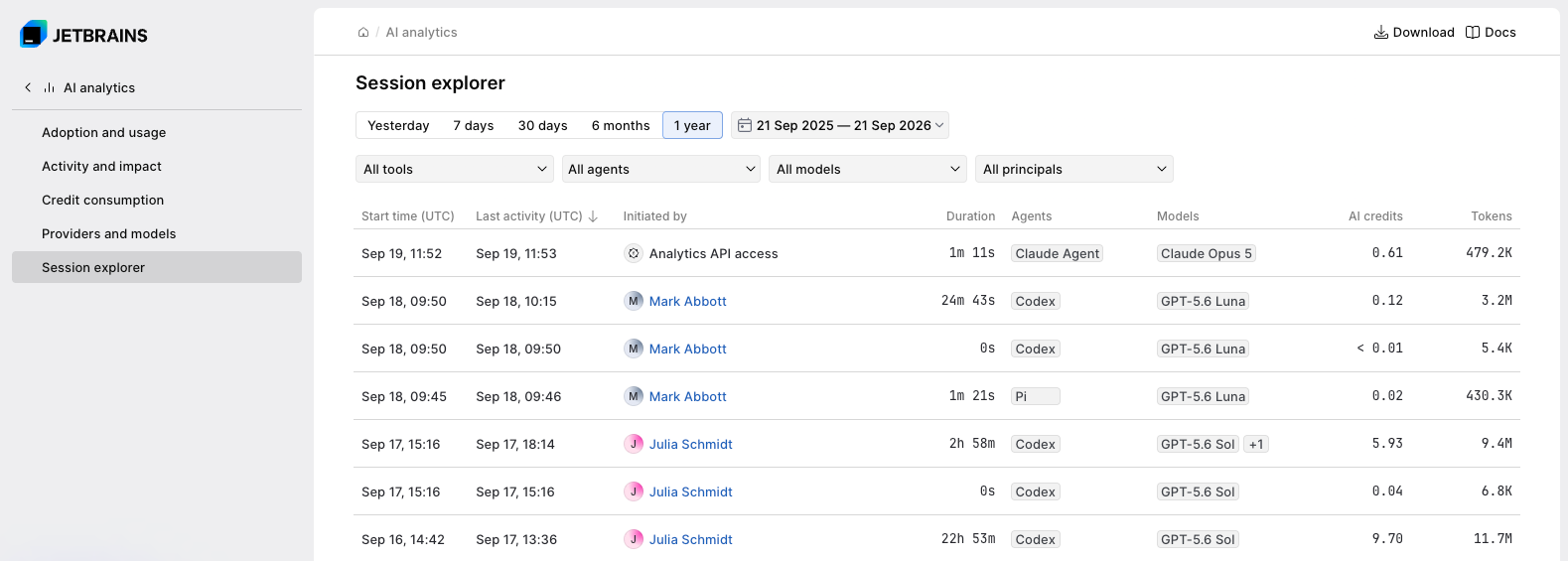Select the 6 months range tab
Screen dimensions: 1568x561
pyautogui.click(x=621, y=125)
